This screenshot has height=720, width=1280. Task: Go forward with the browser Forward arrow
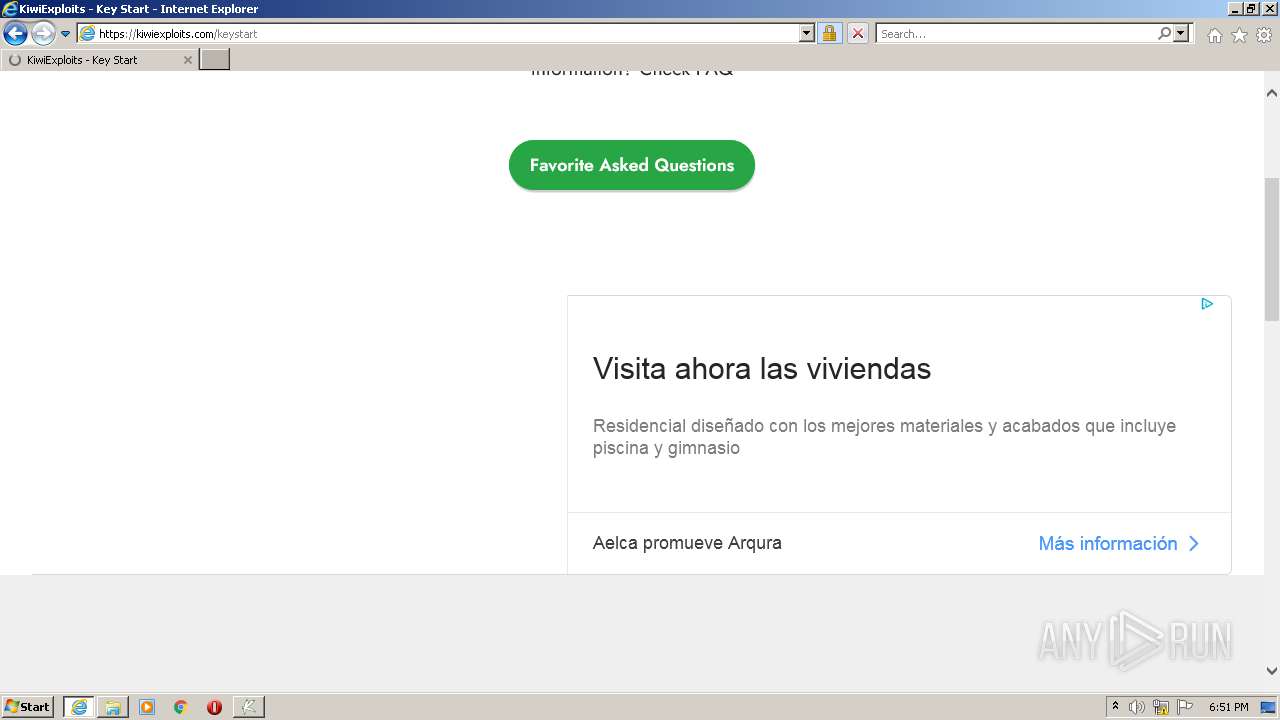pos(43,34)
